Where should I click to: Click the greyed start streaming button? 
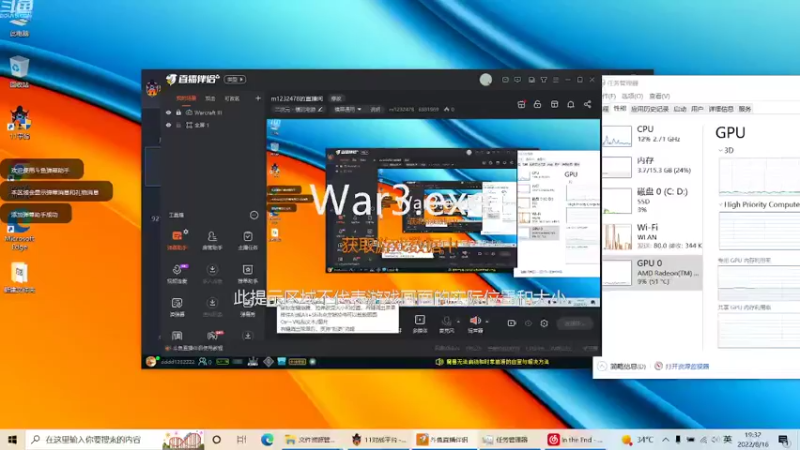click(574, 323)
